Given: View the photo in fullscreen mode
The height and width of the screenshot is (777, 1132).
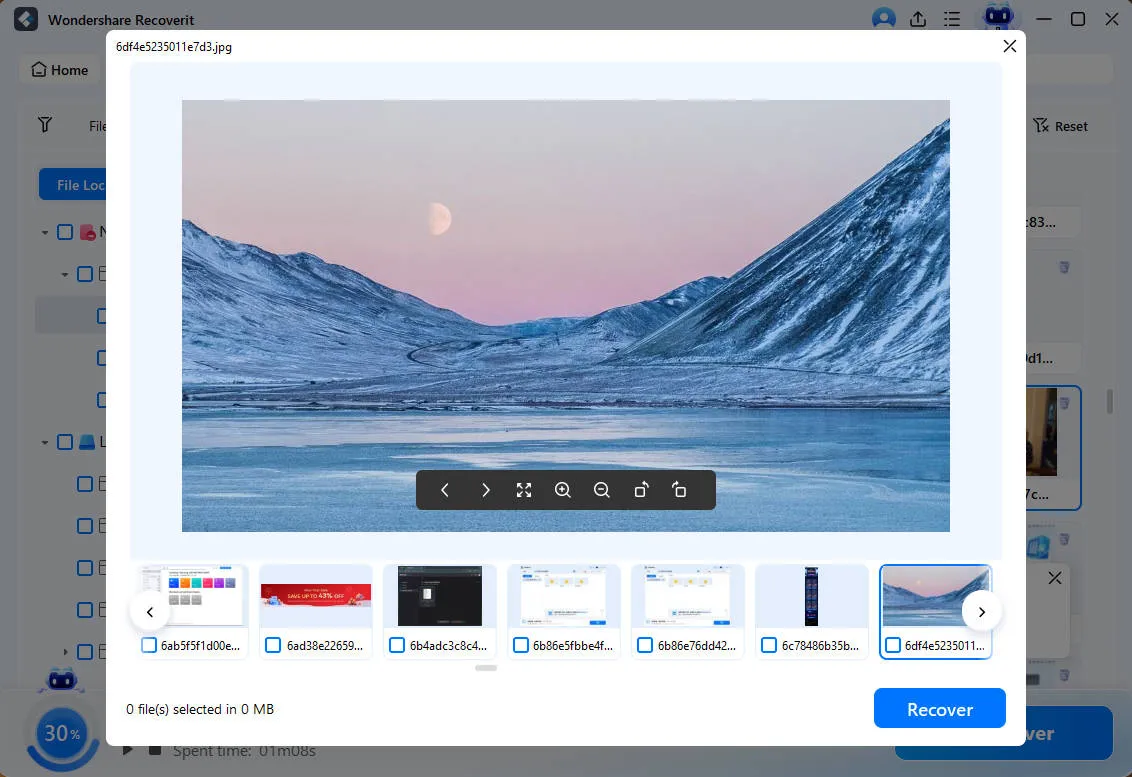Looking at the screenshot, I should [524, 490].
